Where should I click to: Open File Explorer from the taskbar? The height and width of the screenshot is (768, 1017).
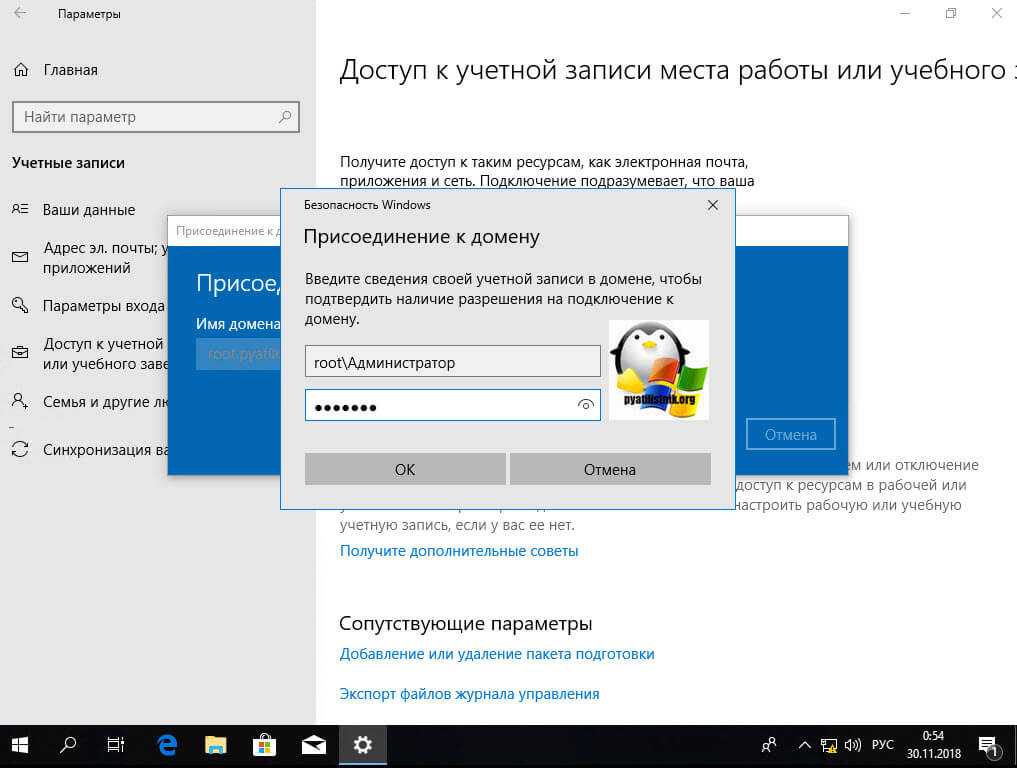point(216,745)
